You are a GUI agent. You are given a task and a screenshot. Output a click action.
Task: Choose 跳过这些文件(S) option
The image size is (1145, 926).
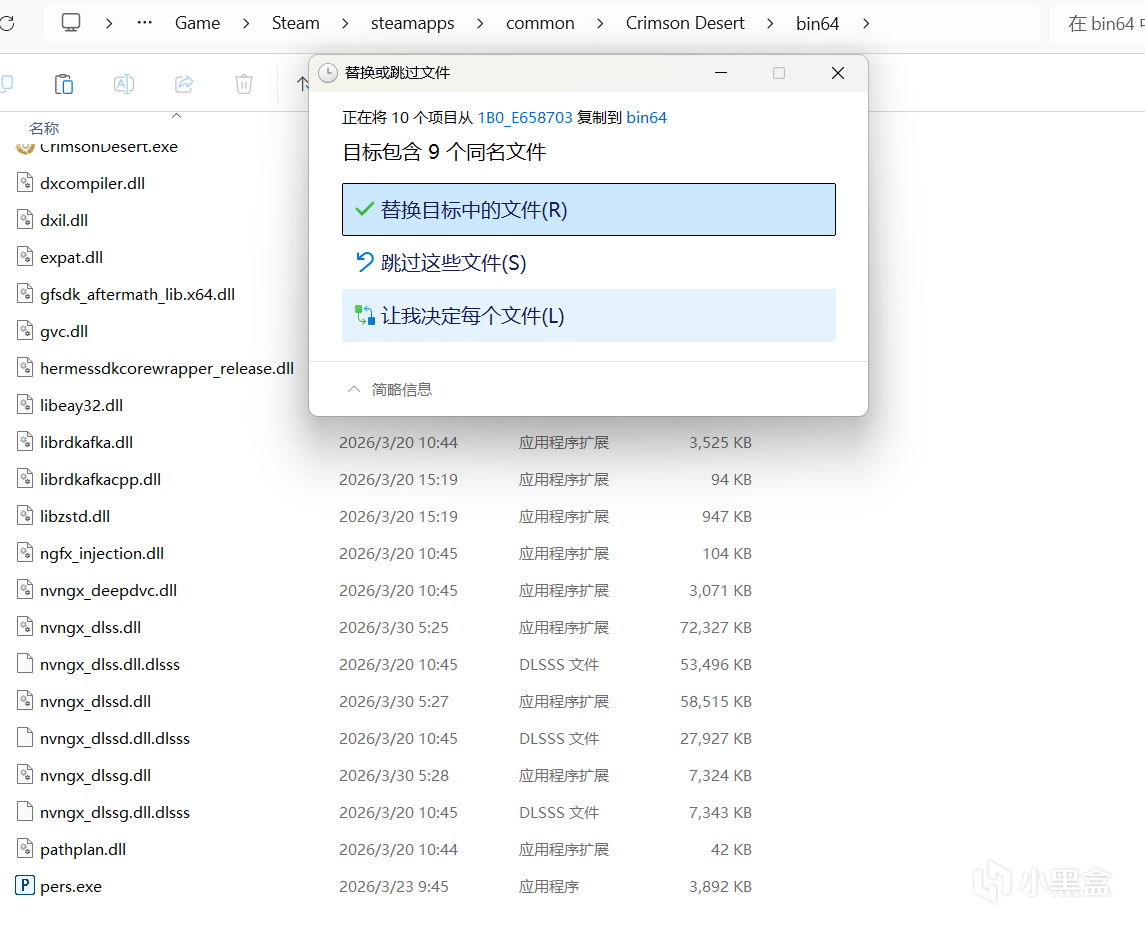tap(589, 263)
